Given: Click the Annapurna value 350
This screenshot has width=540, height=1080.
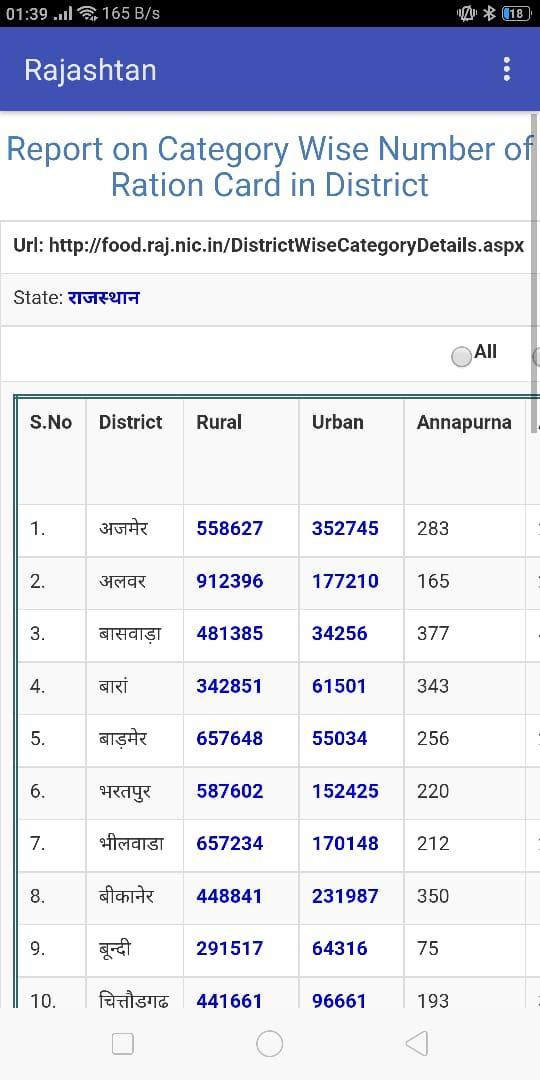Looking at the screenshot, I should 433,895.
